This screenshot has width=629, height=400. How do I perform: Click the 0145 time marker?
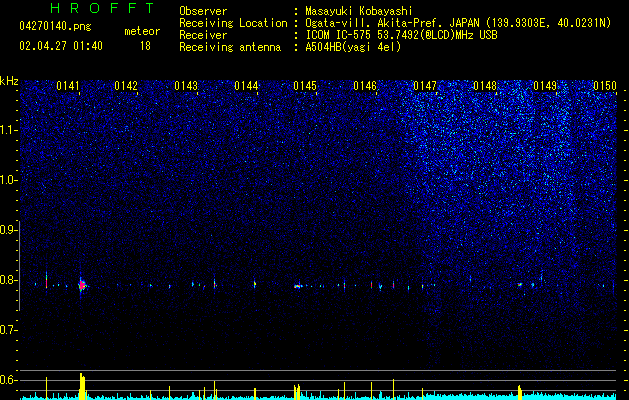[305, 86]
